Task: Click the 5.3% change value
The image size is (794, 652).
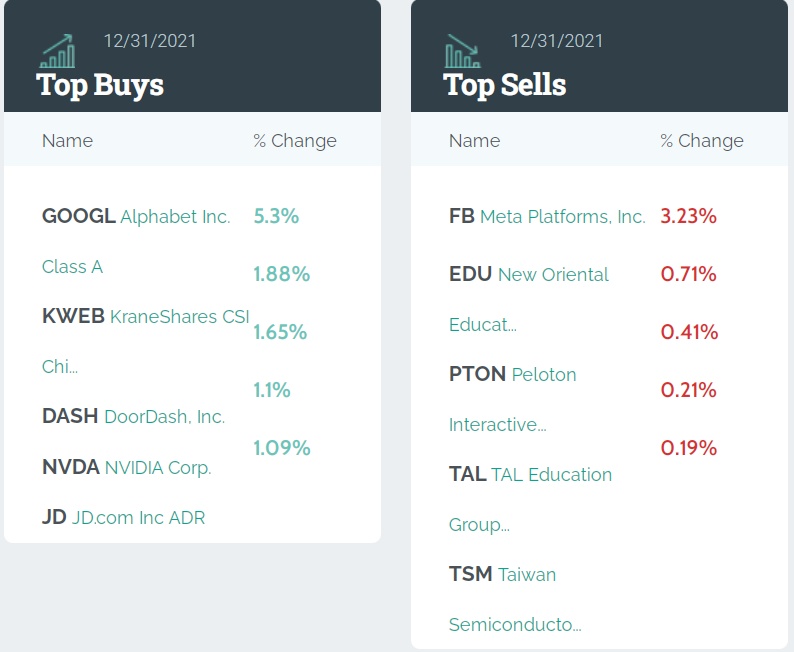Action: pos(277,216)
